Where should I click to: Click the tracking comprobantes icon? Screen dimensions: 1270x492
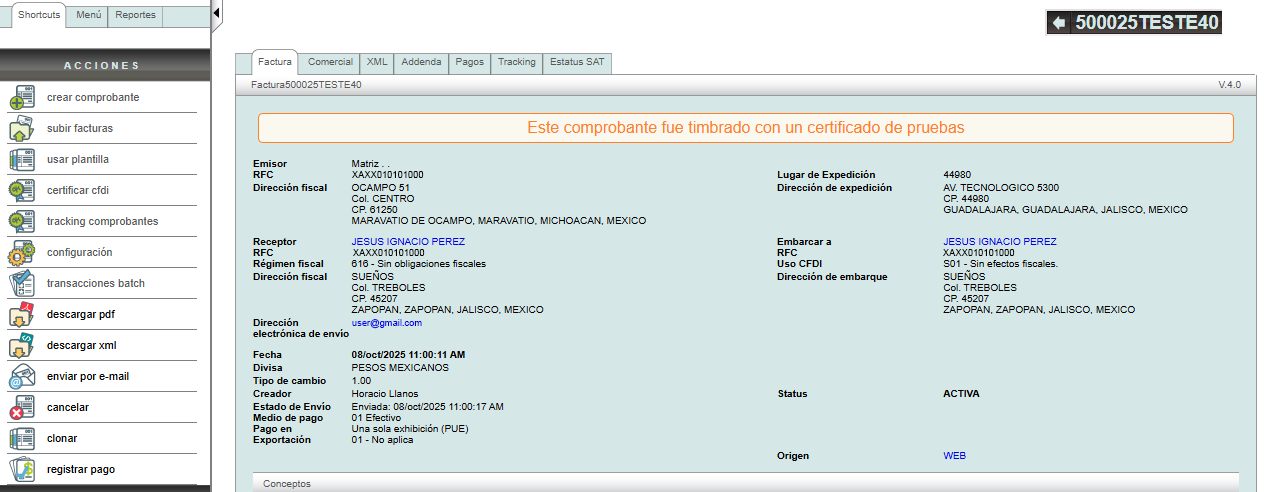pyautogui.click(x=22, y=222)
